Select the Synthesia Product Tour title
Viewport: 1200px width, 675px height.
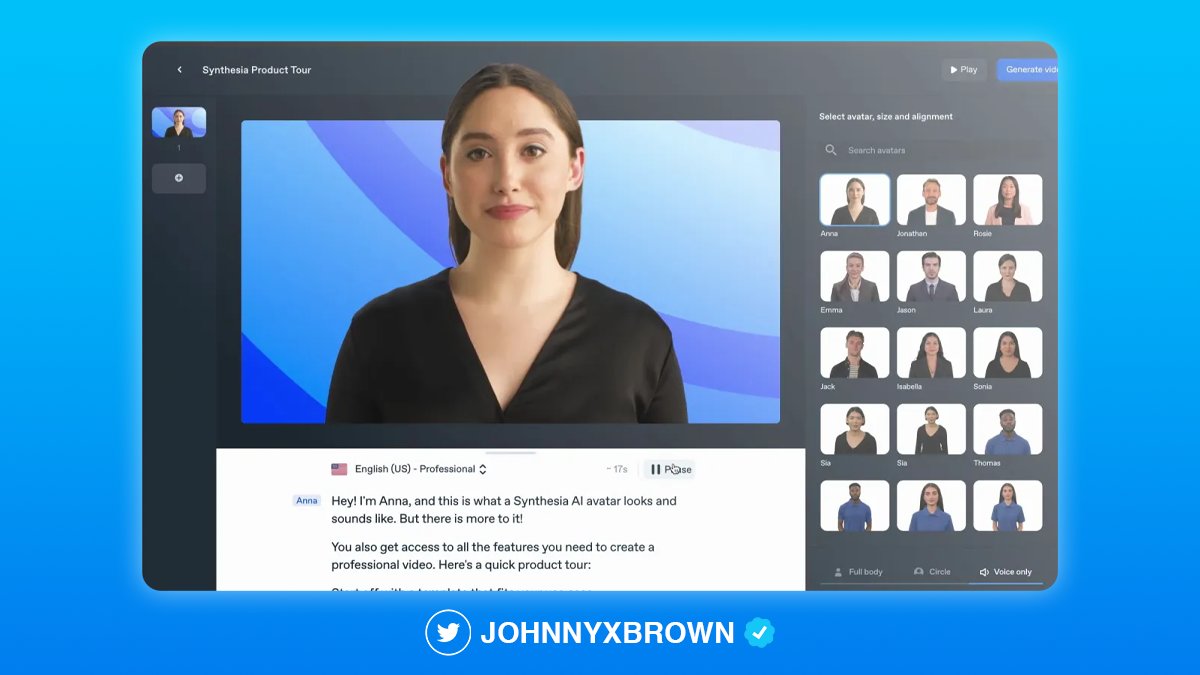click(x=256, y=70)
